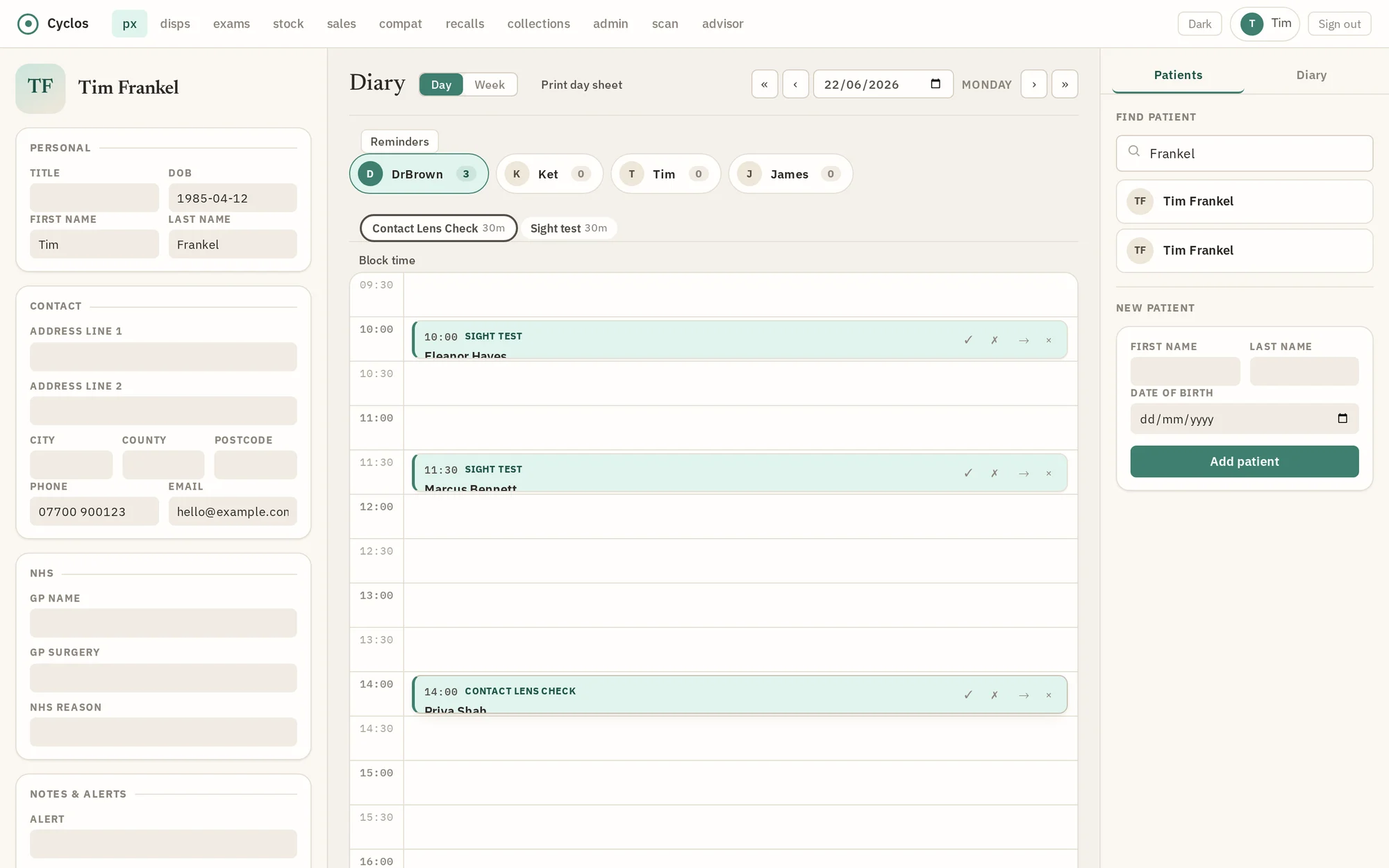Switch diary to Week view
Screen dimensions: 1389x868
(490, 85)
